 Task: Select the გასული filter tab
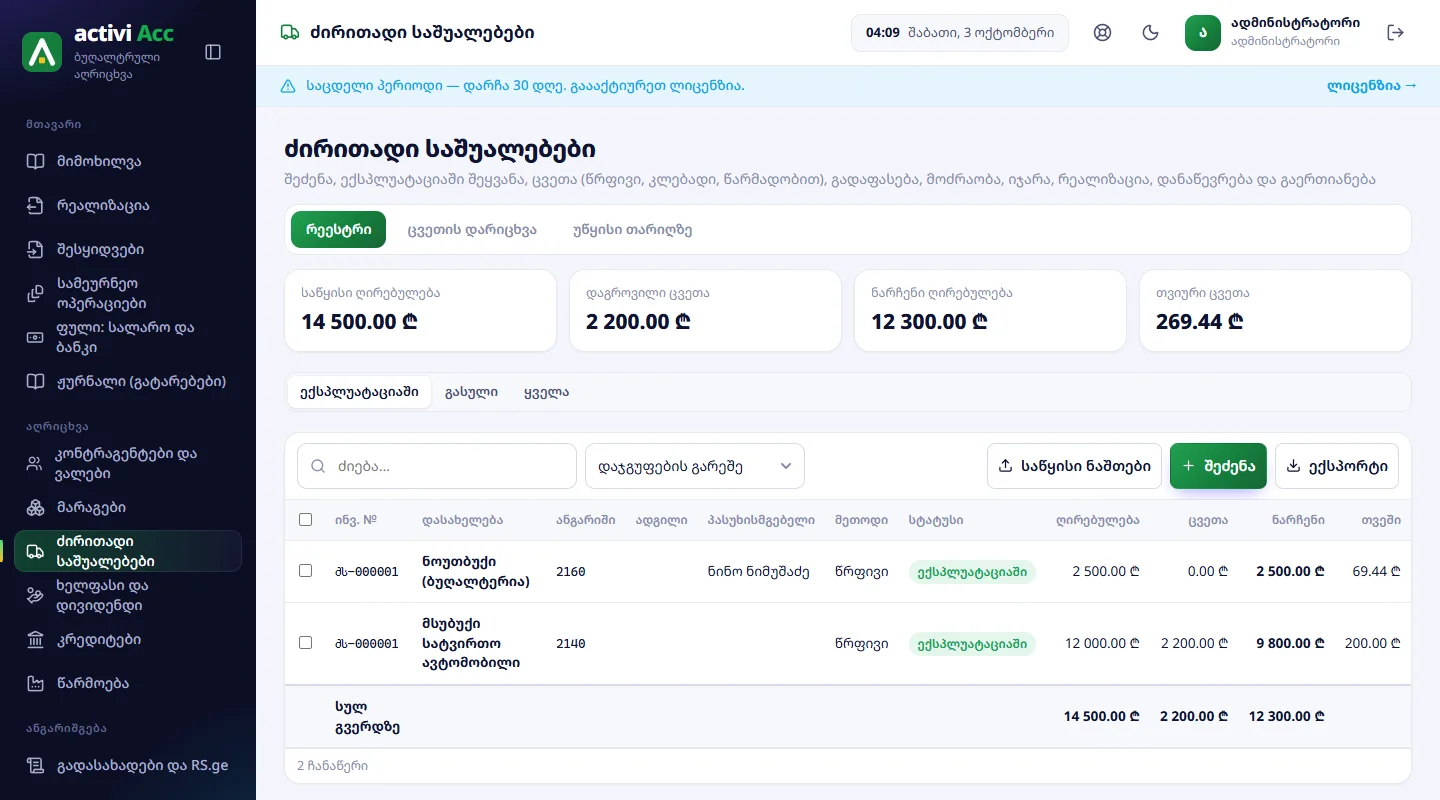(471, 392)
